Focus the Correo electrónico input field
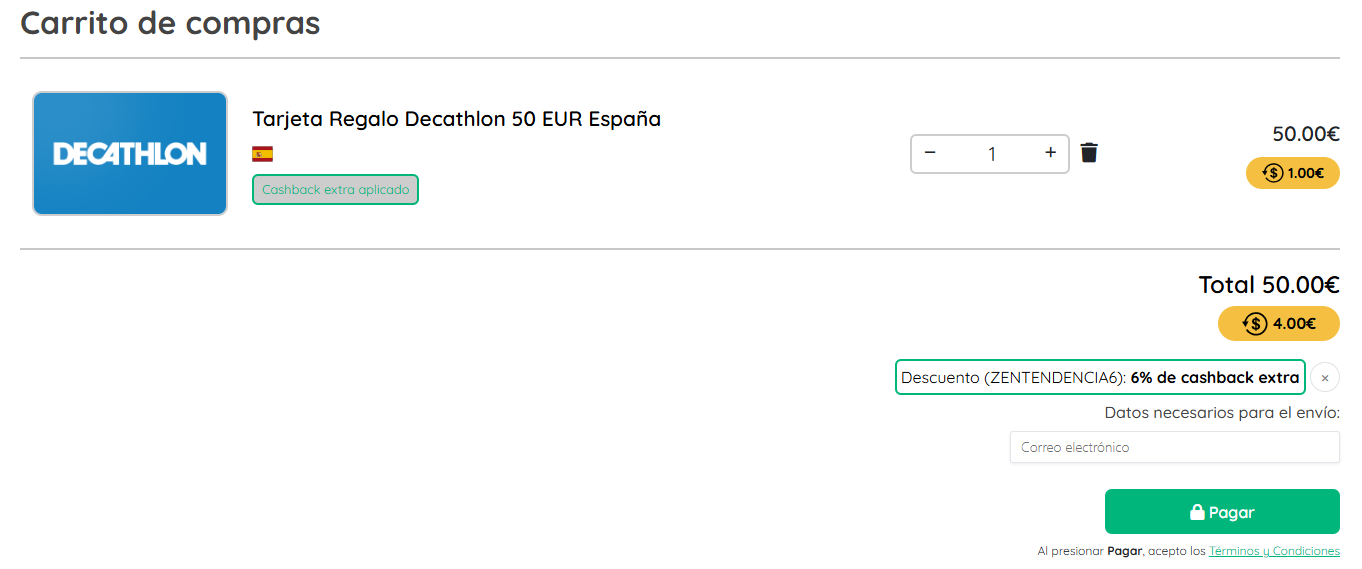Screen dimensions: 1362x569 (x=1174, y=447)
